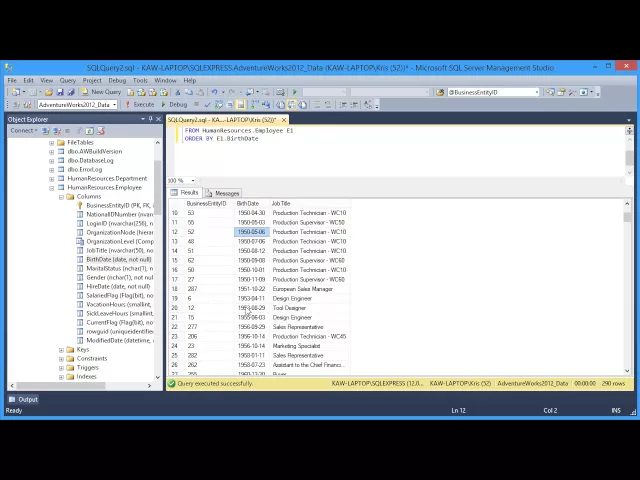Expand the HumanResources.Department table node

(51, 179)
